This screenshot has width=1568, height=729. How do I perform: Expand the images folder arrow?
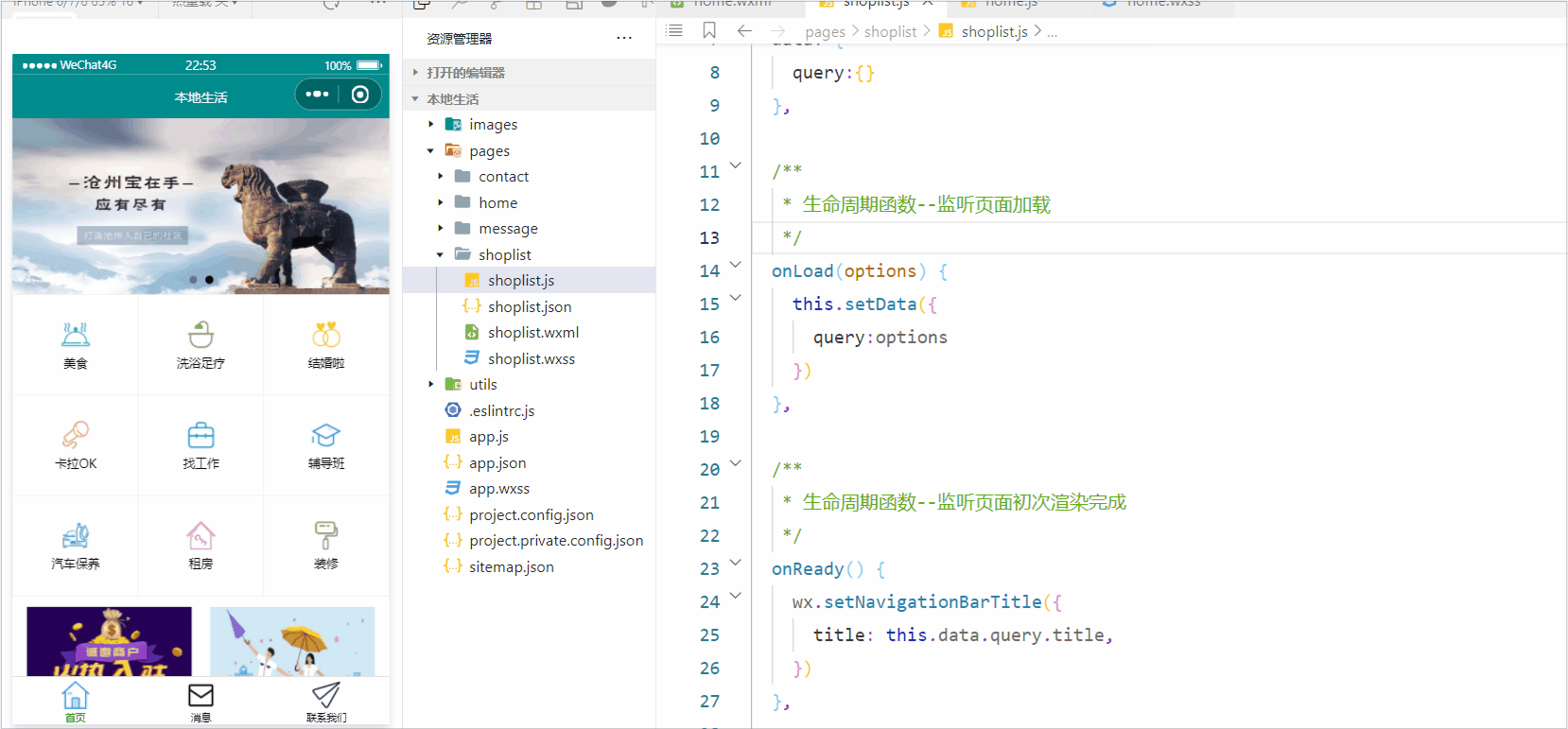click(431, 124)
